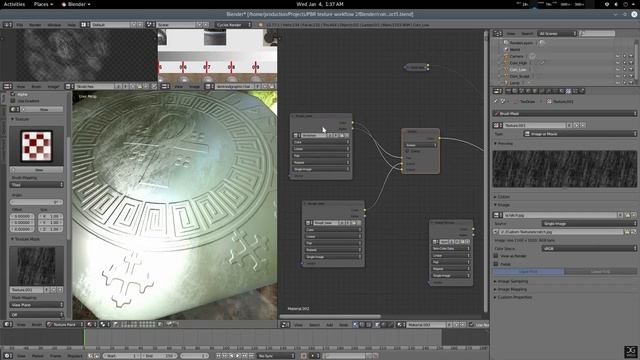Click the Texture.001 name field in properties
Image resolution: width=640 pixels, height=360 pixels.
(x=534, y=125)
